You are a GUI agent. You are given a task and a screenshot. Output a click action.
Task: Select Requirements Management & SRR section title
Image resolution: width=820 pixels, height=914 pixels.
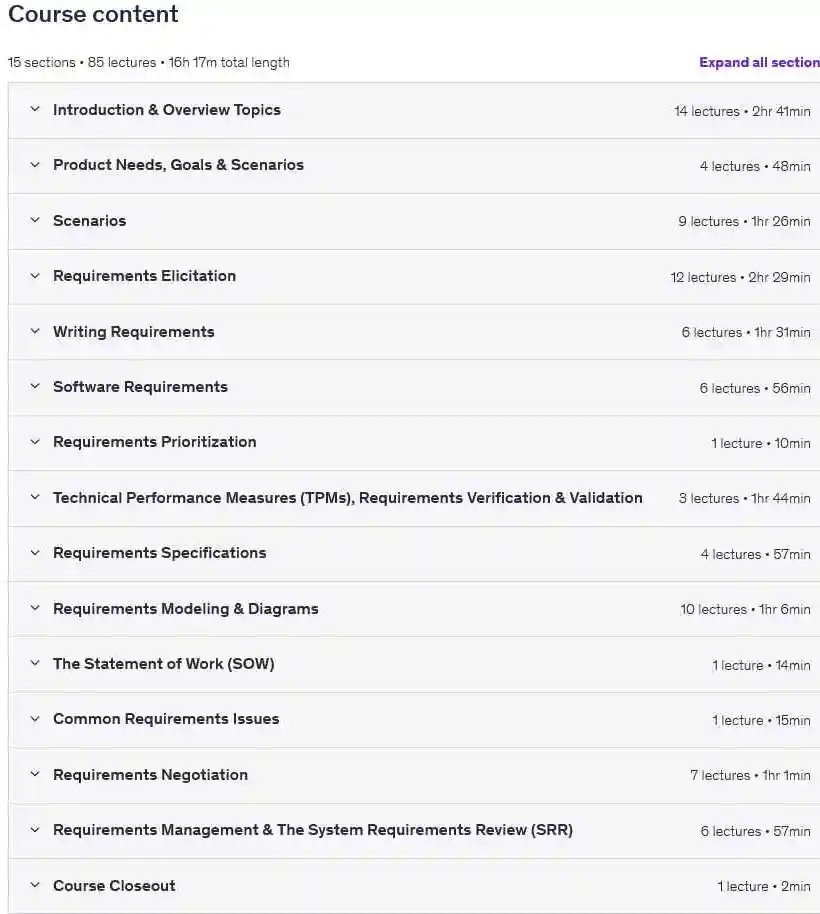pos(313,830)
